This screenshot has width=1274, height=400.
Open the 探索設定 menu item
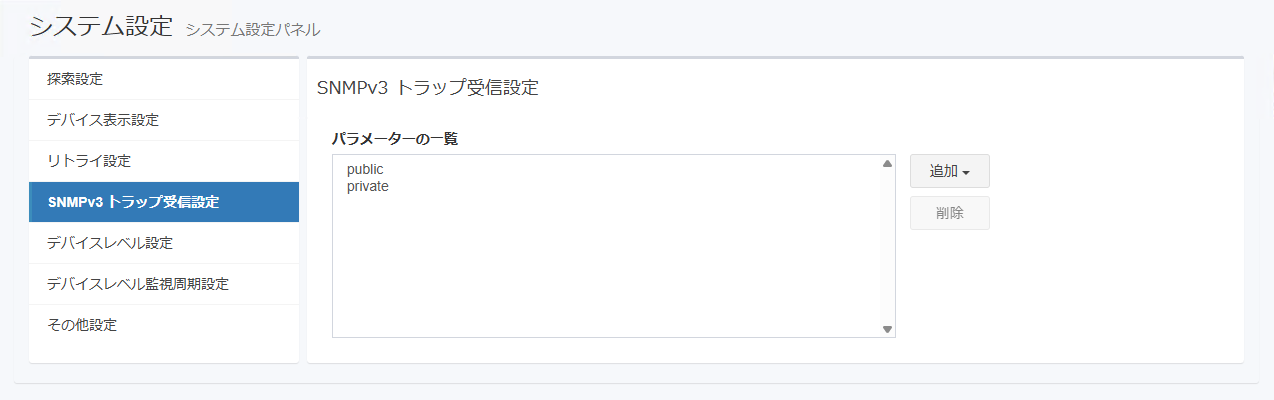pyautogui.click(x=164, y=79)
